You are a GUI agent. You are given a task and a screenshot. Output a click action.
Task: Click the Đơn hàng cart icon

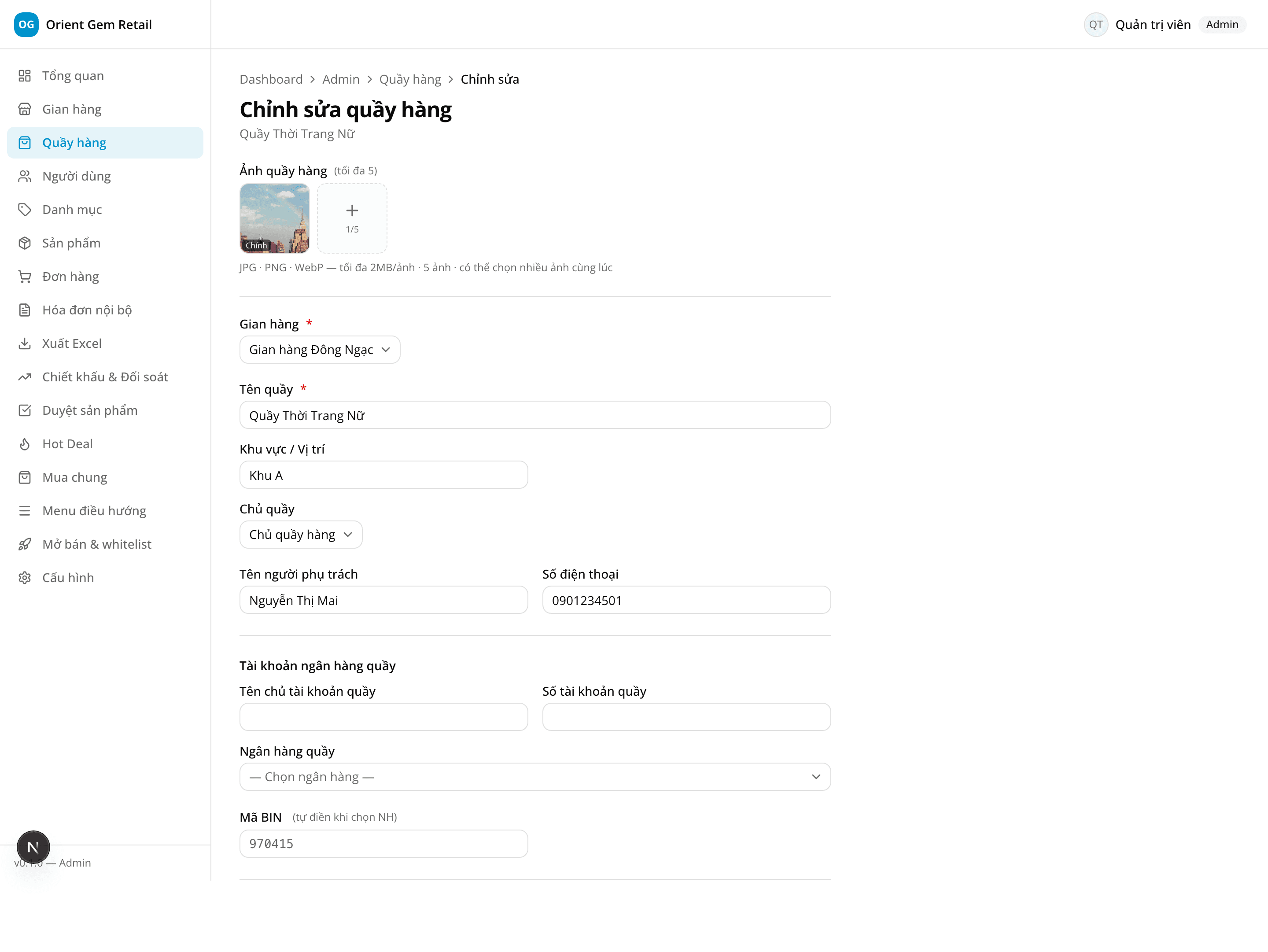click(x=24, y=276)
